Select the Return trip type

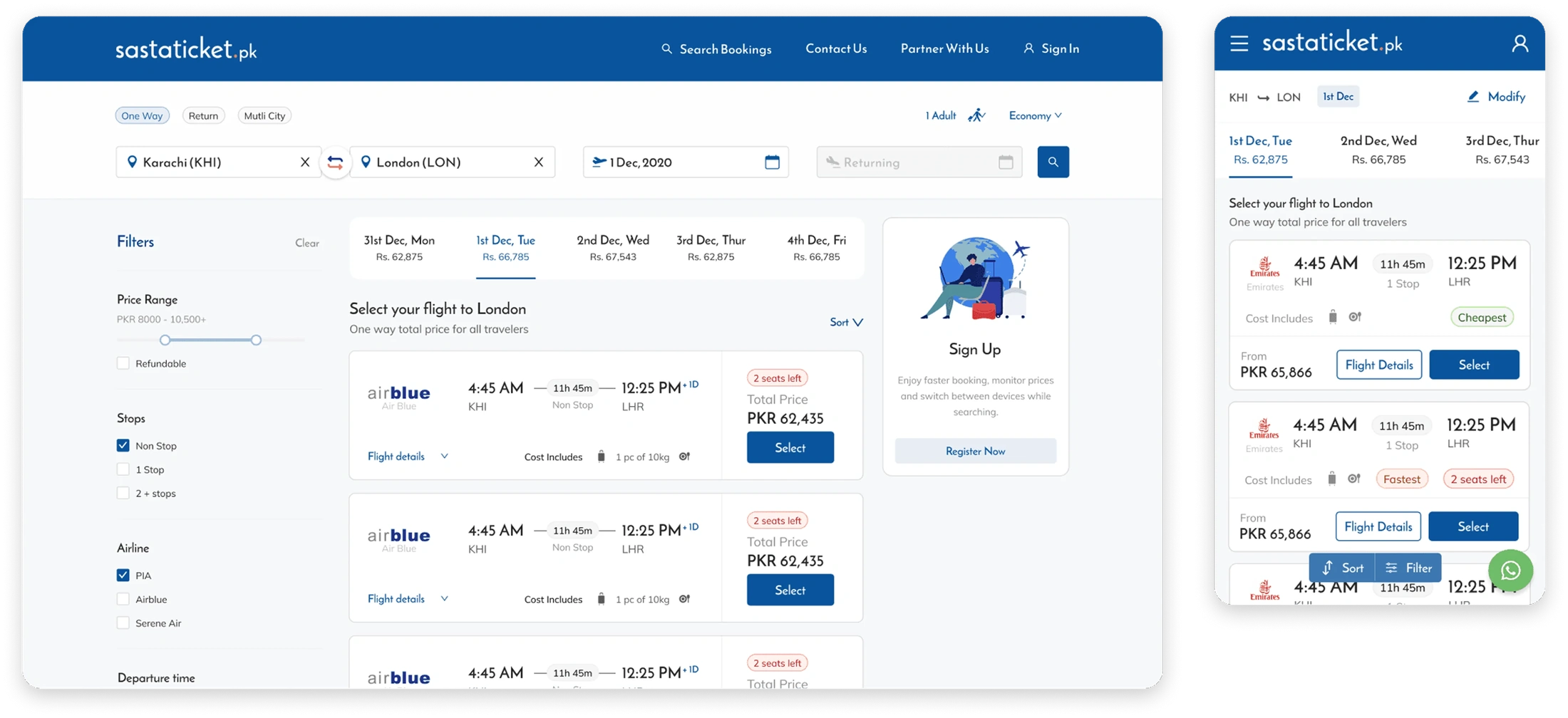tap(203, 115)
